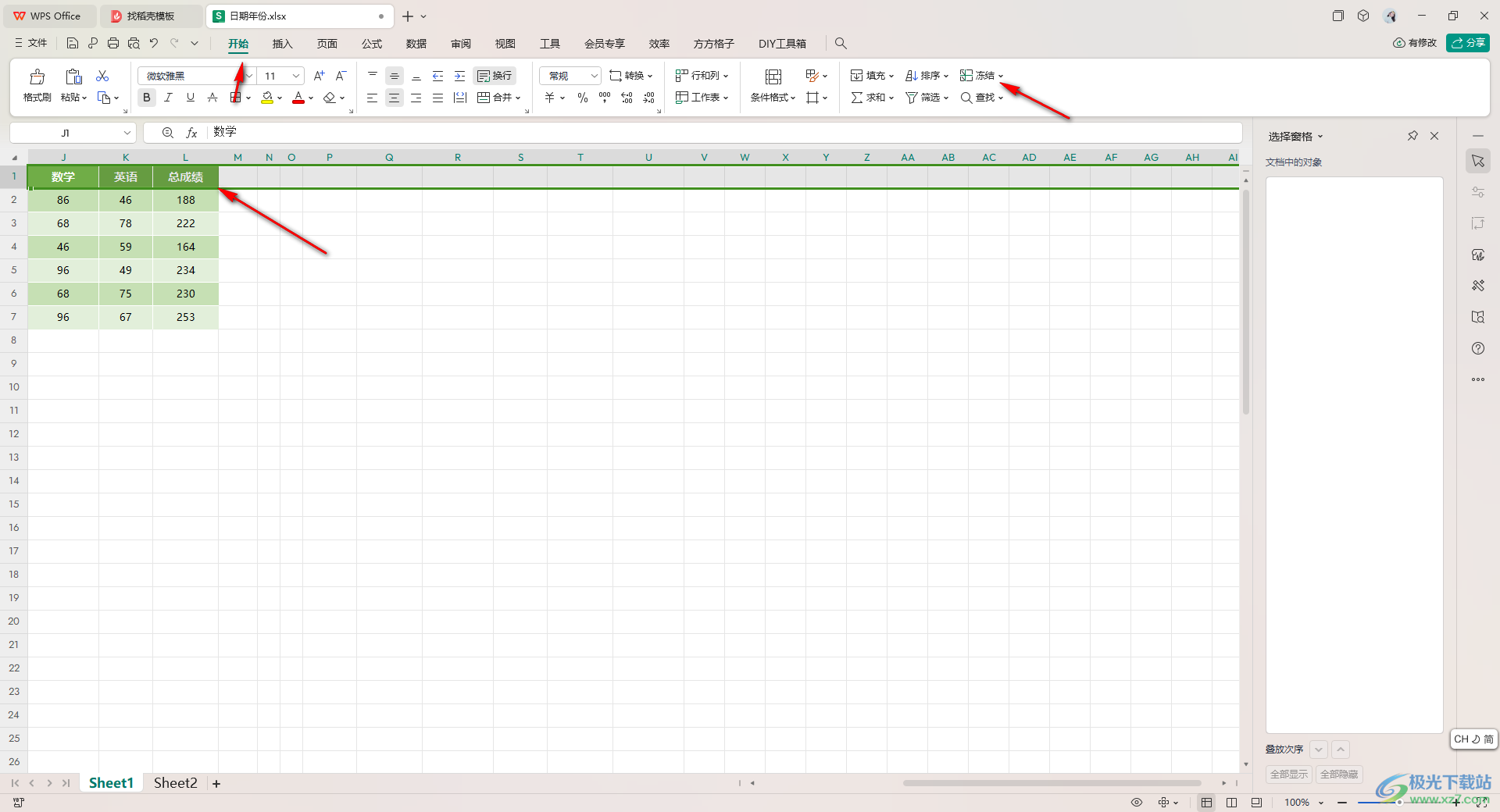
Task: Open the font size dropdown
Action: pos(296,76)
